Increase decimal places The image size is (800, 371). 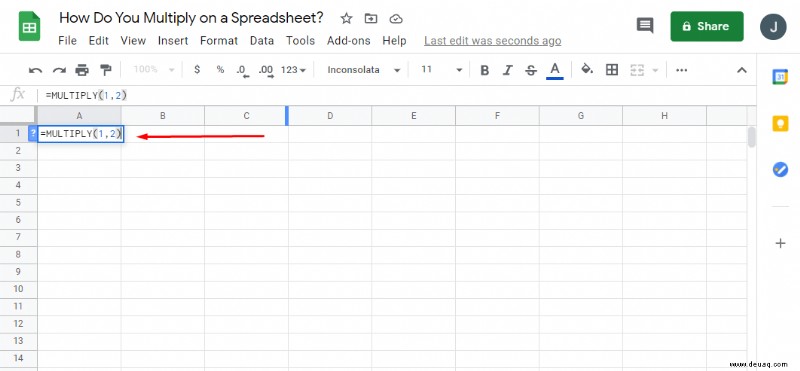tap(266, 70)
